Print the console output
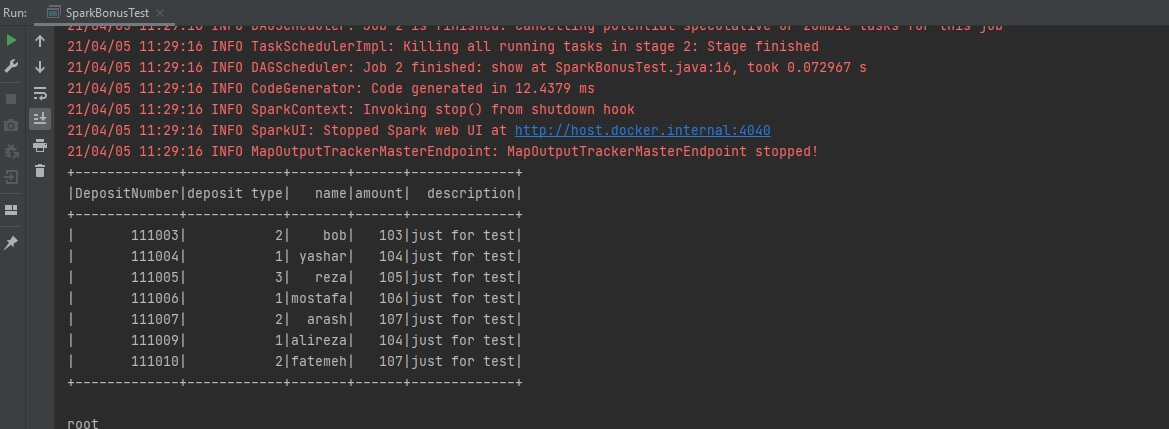The height and width of the screenshot is (429, 1169). click(40, 145)
